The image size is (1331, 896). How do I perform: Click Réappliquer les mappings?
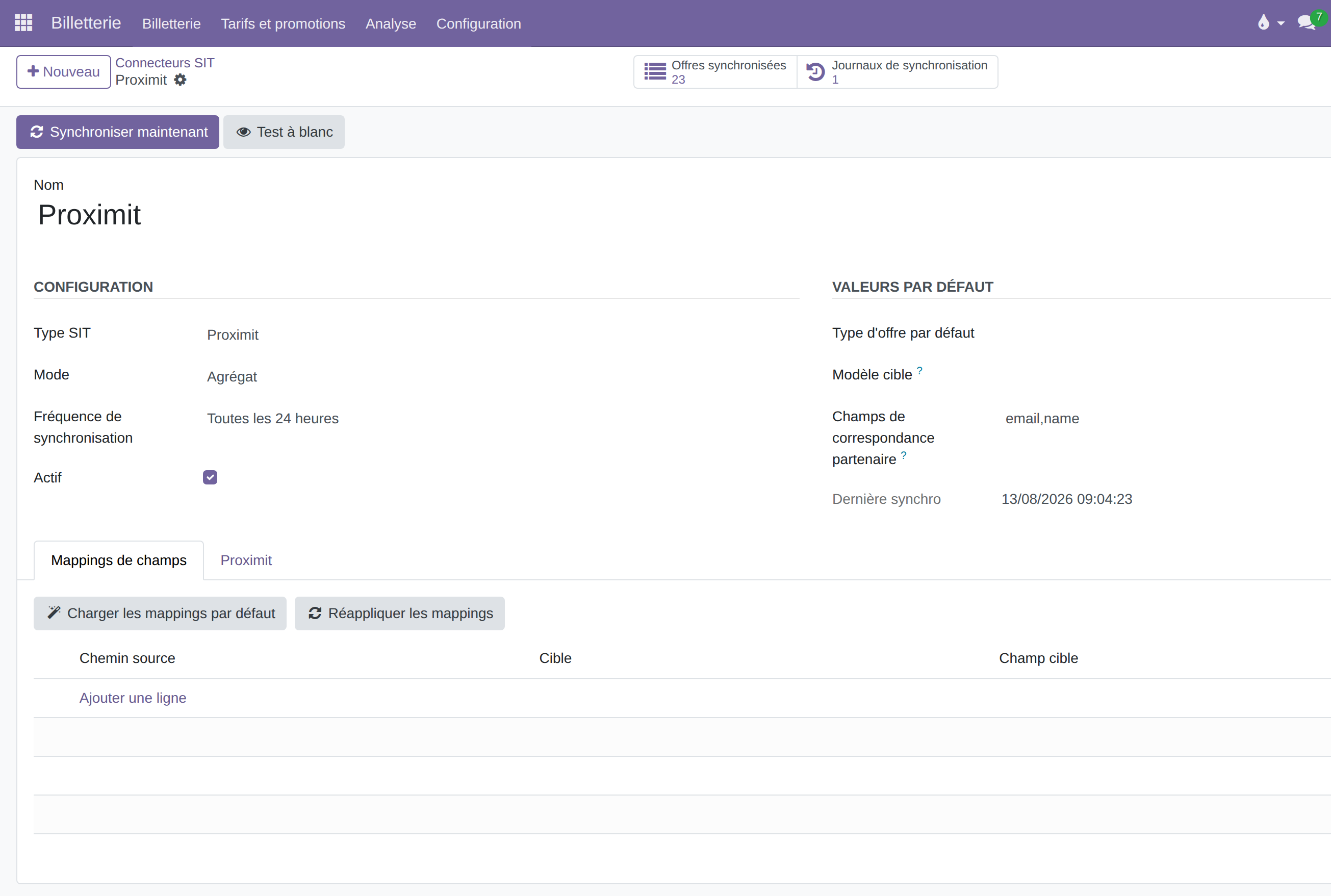[x=399, y=613]
